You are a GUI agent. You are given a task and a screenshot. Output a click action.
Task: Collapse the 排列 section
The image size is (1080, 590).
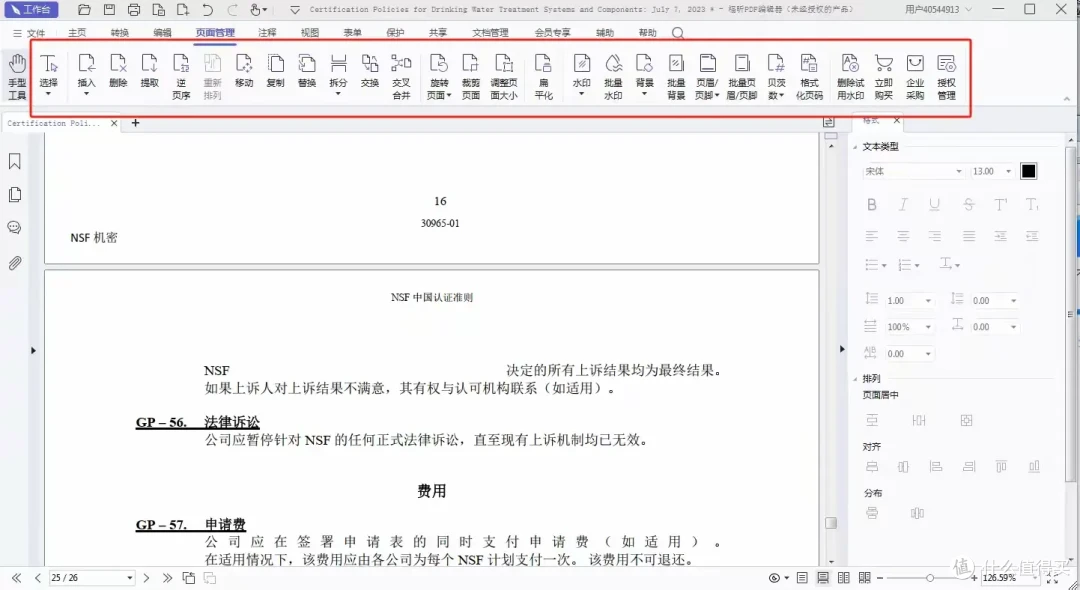point(855,379)
